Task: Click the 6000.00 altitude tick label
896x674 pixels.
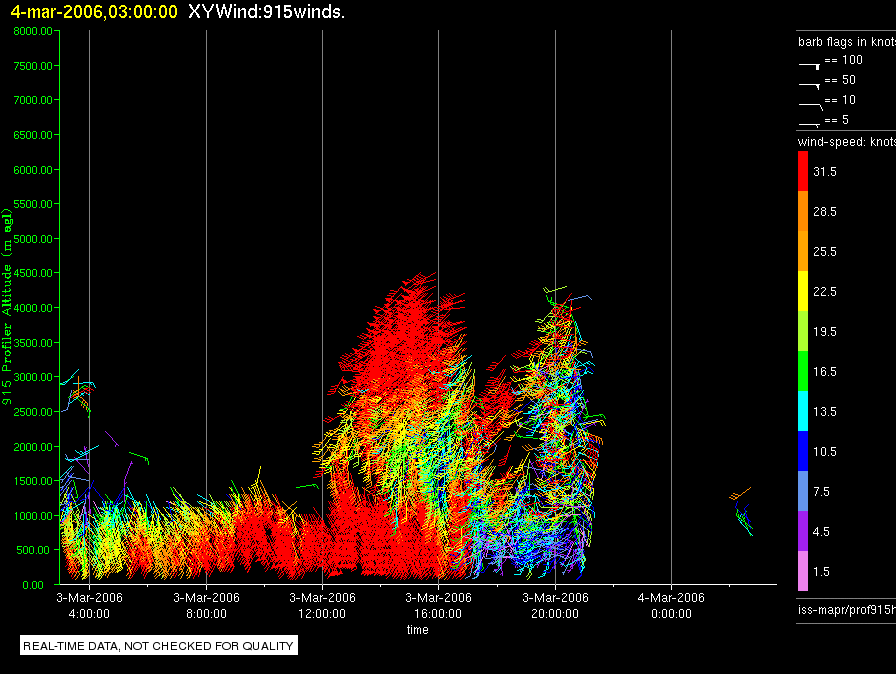Action: click(33, 170)
